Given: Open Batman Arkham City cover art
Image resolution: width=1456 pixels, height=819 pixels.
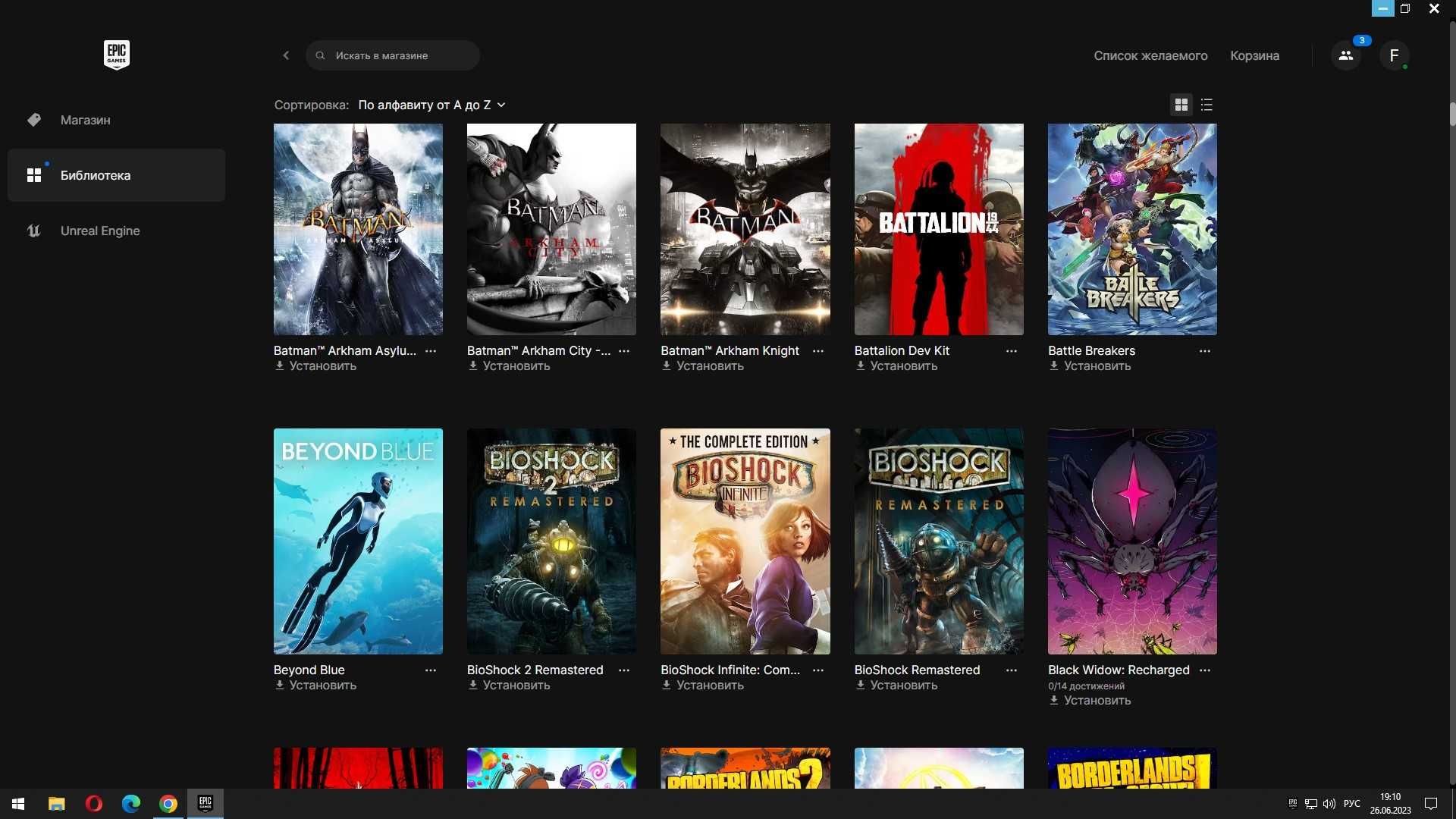Looking at the screenshot, I should (551, 229).
